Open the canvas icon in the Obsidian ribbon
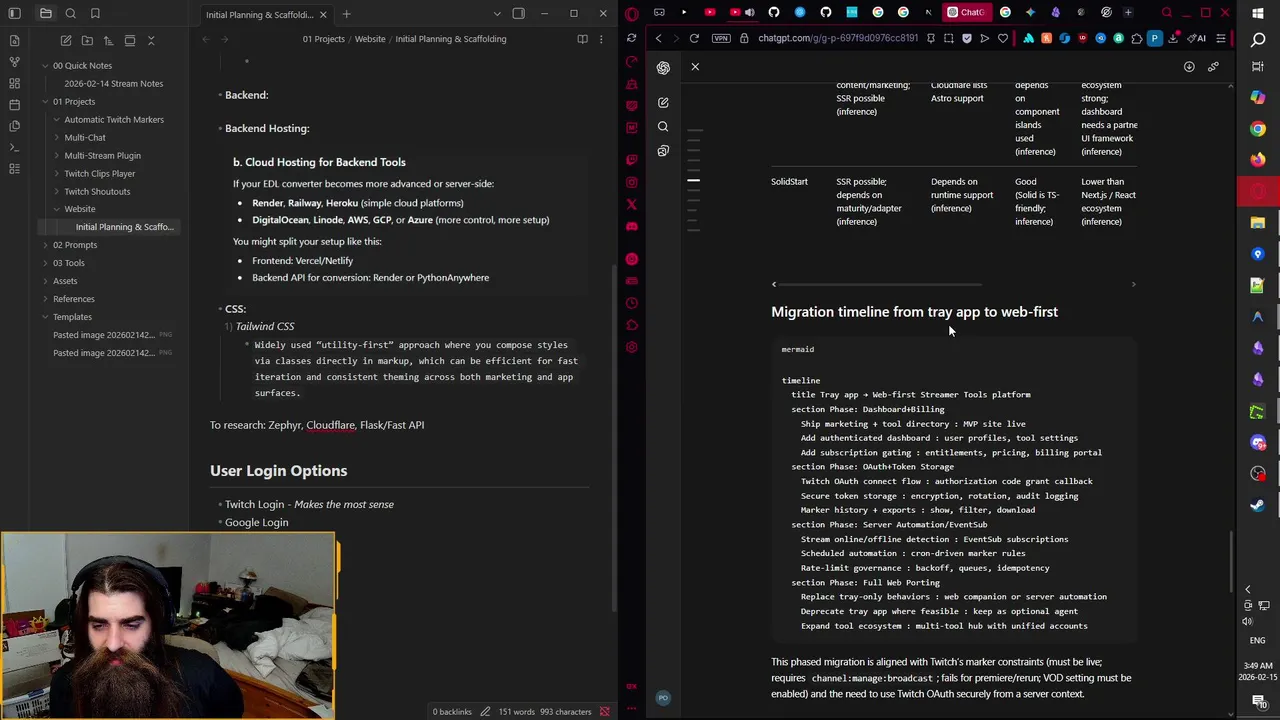This screenshot has width=1280, height=720. coord(14,83)
